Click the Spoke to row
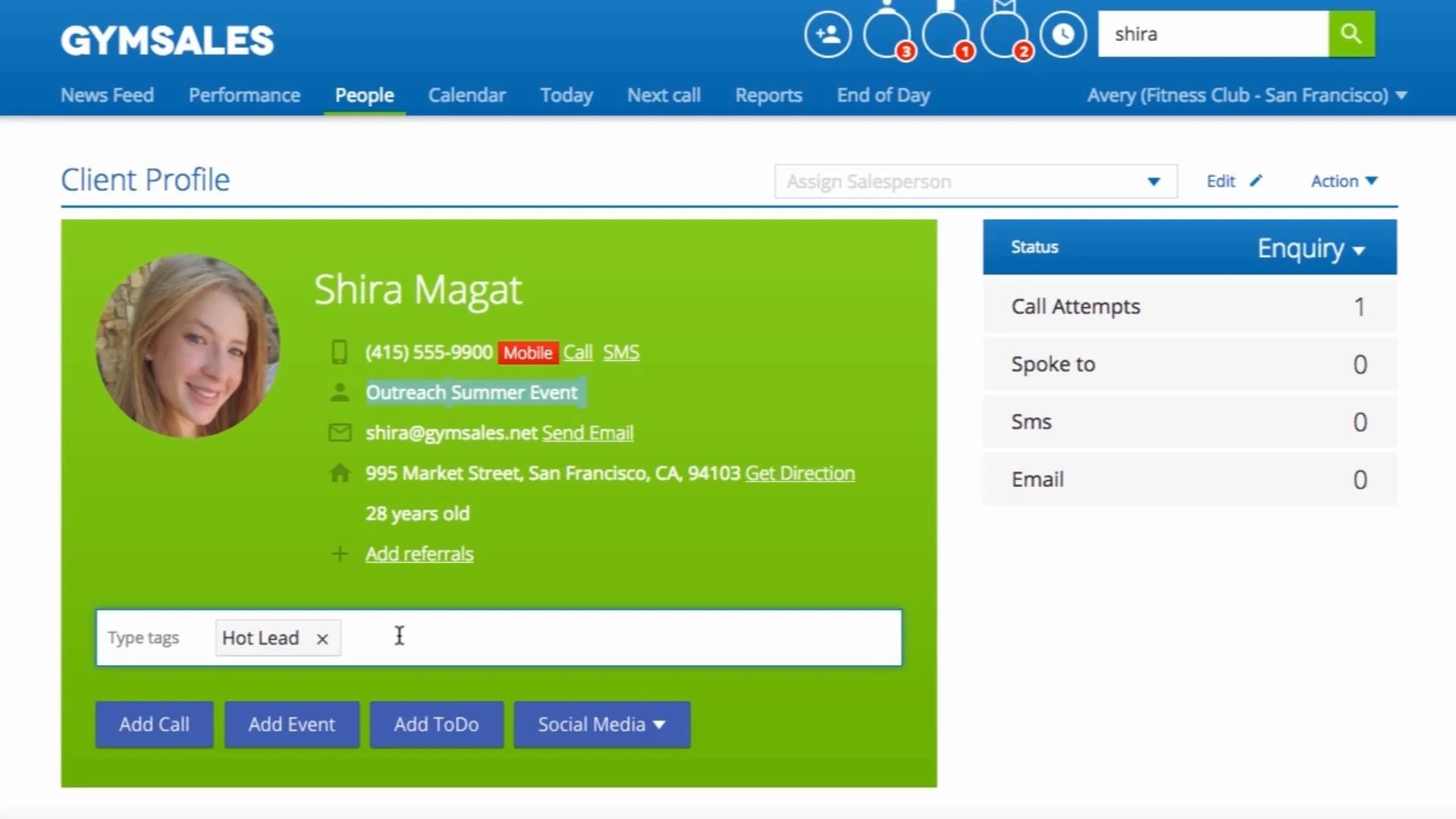Viewport: 1456px width, 819px height. [1189, 364]
